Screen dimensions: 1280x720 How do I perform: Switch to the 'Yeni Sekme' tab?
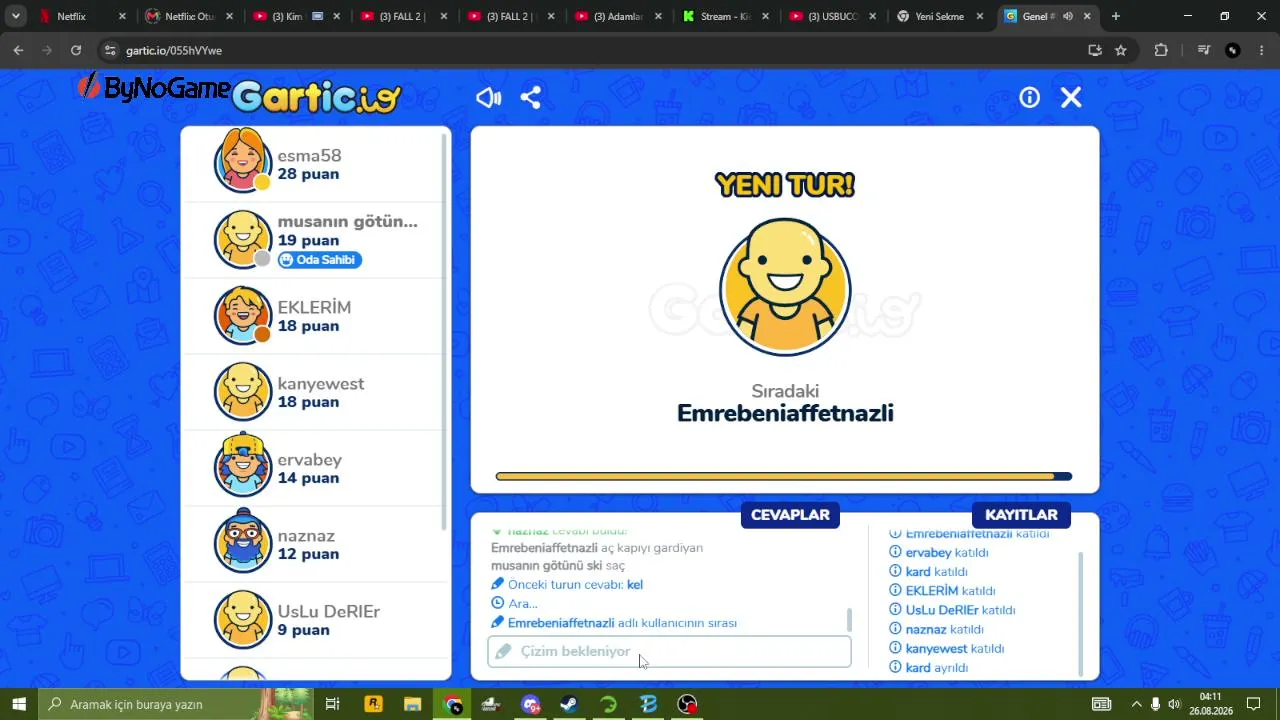pos(938,16)
